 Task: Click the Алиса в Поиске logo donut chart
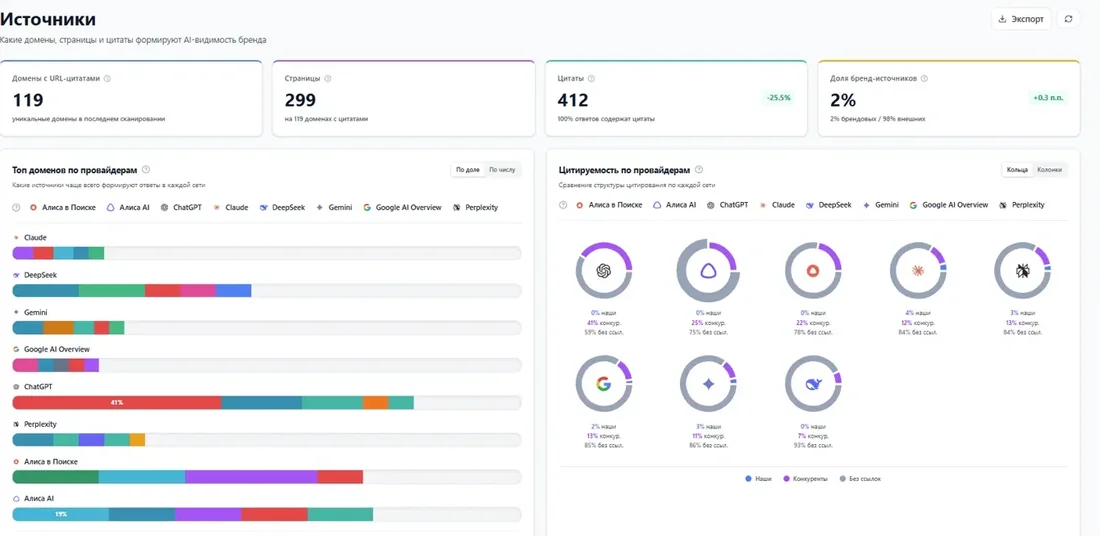click(813, 271)
